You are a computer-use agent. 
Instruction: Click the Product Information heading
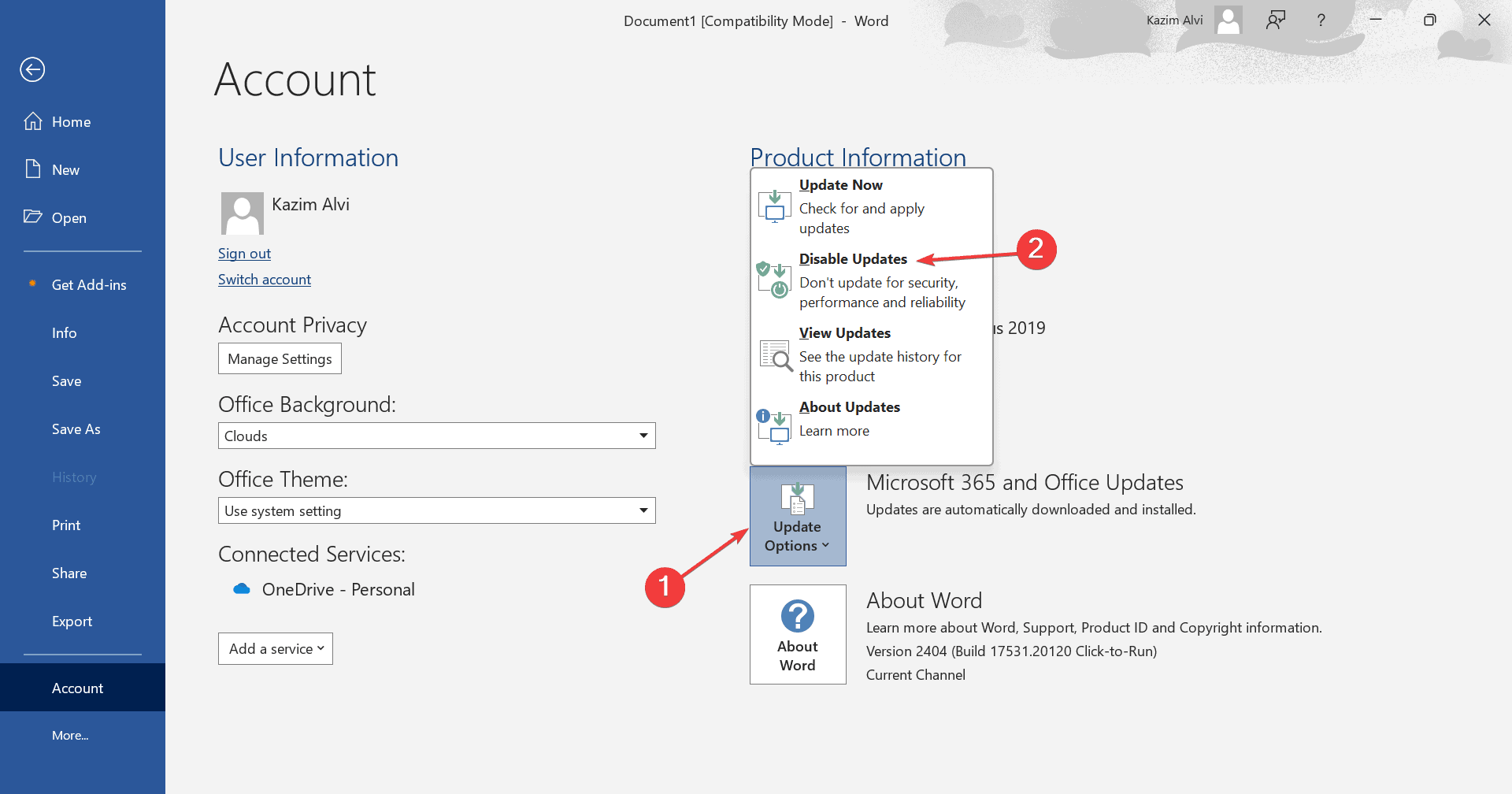pyautogui.click(x=858, y=157)
